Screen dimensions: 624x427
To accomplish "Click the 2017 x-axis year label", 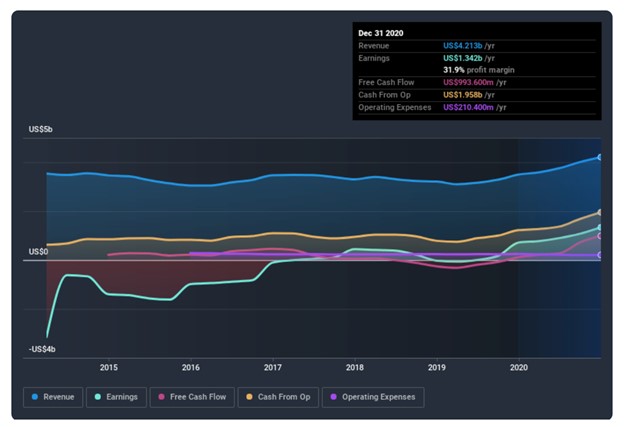I will click(272, 368).
